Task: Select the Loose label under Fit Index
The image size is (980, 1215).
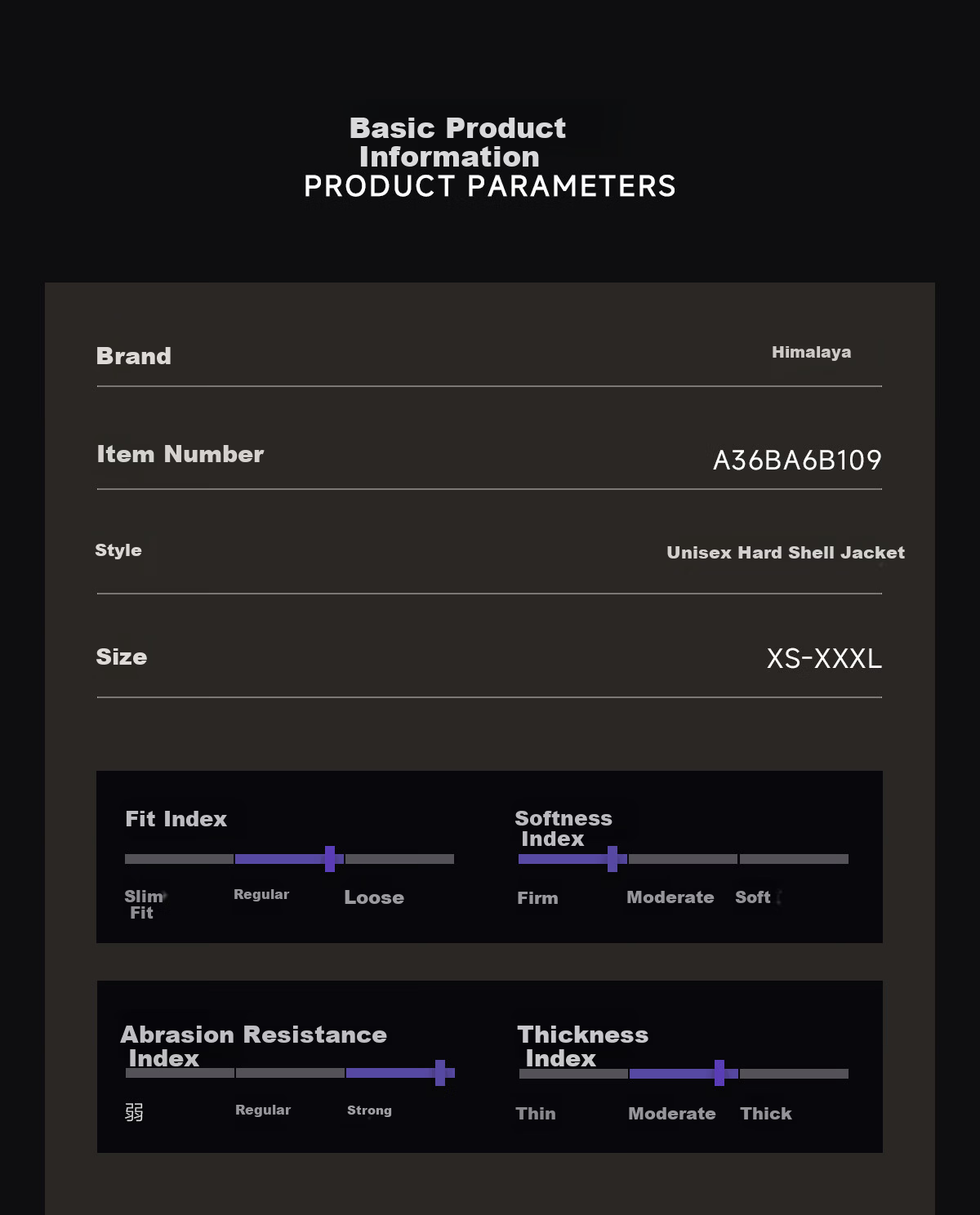Action: click(374, 897)
